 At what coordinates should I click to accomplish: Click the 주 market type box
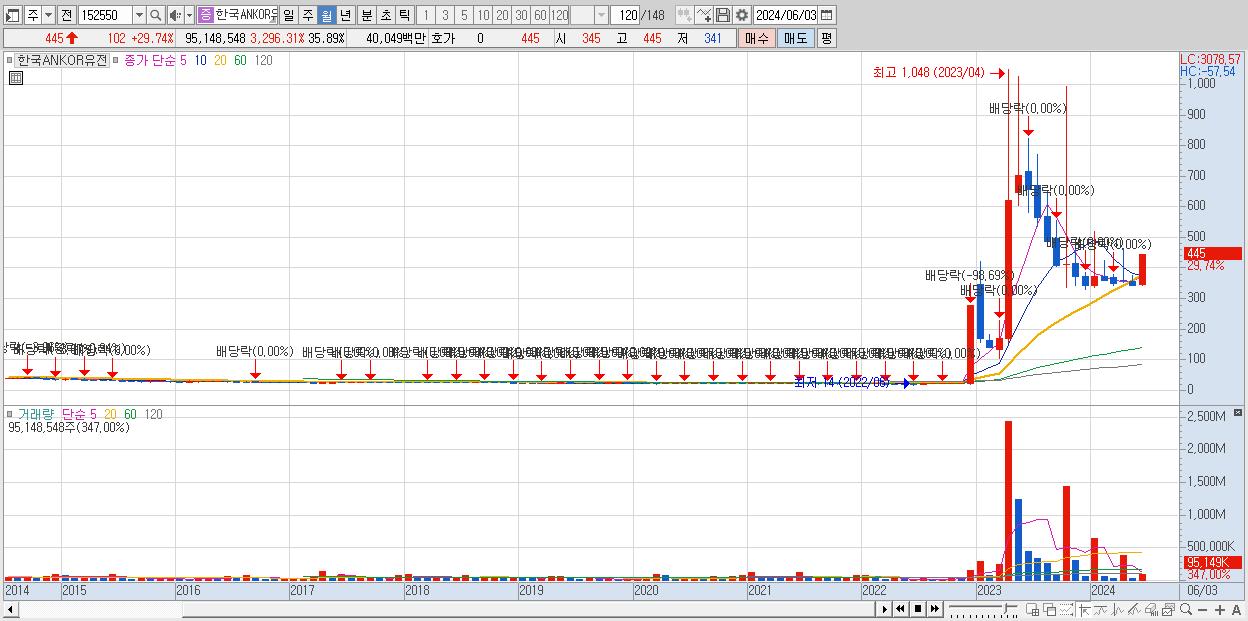tap(33, 15)
